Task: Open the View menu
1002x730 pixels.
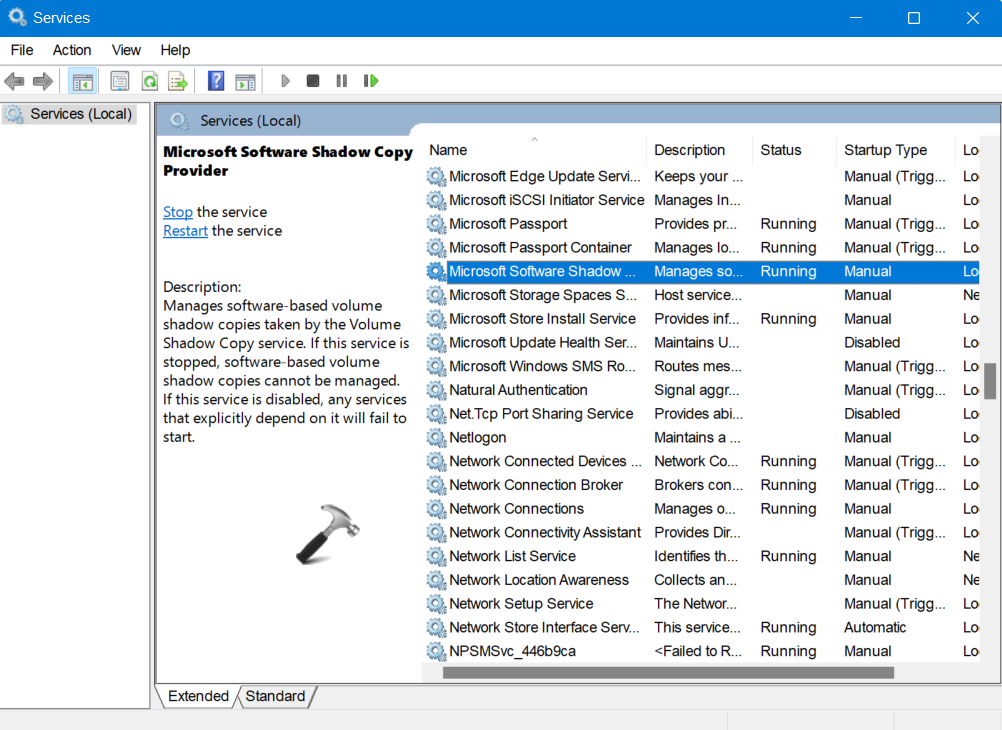Action: click(126, 50)
